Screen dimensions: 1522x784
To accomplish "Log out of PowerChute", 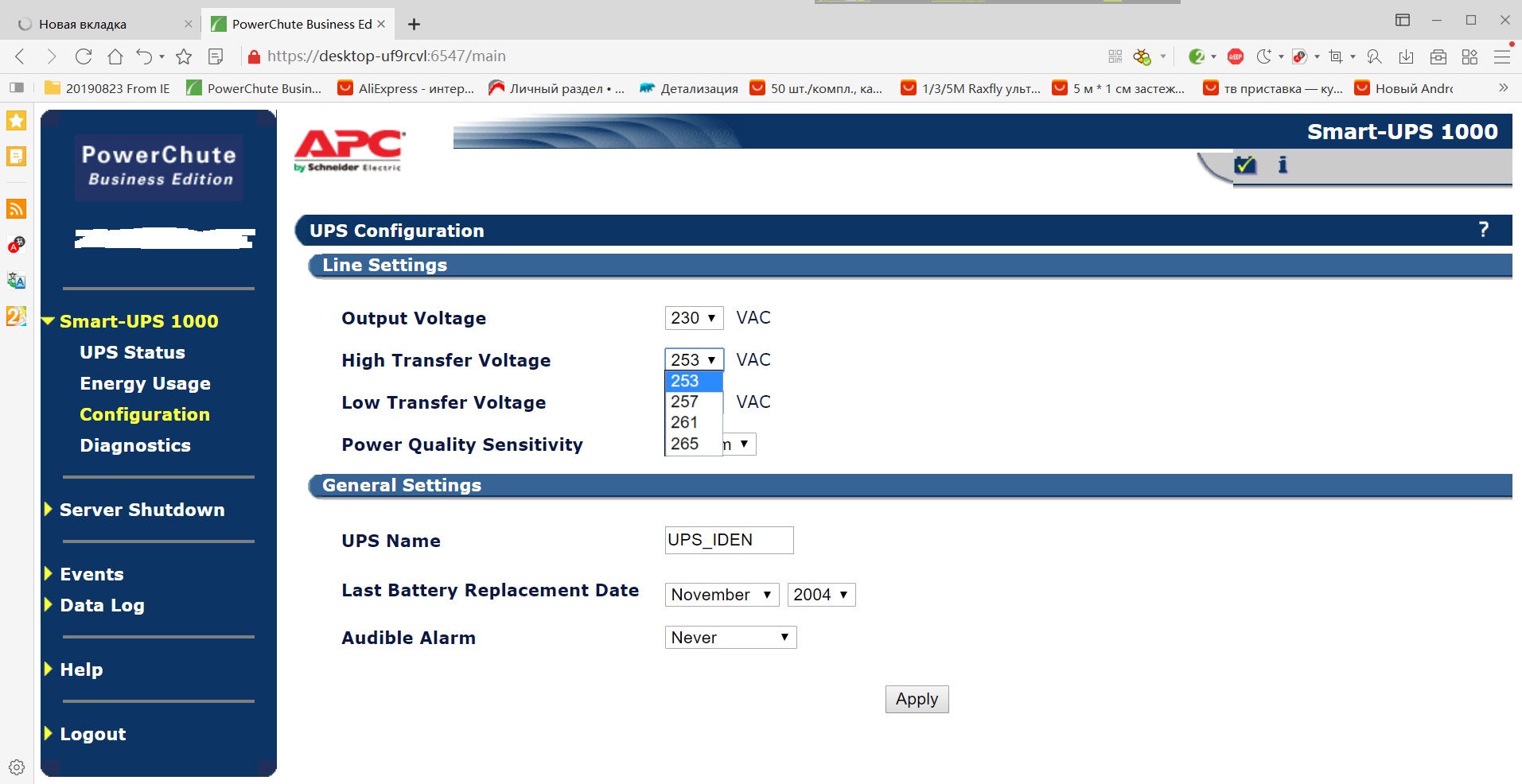I will [92, 734].
